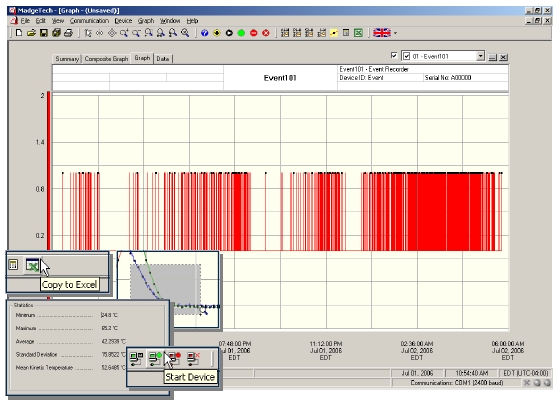Switch to the Summary tab
Image resolution: width=559 pixels, height=403 pixels.
tap(67, 59)
